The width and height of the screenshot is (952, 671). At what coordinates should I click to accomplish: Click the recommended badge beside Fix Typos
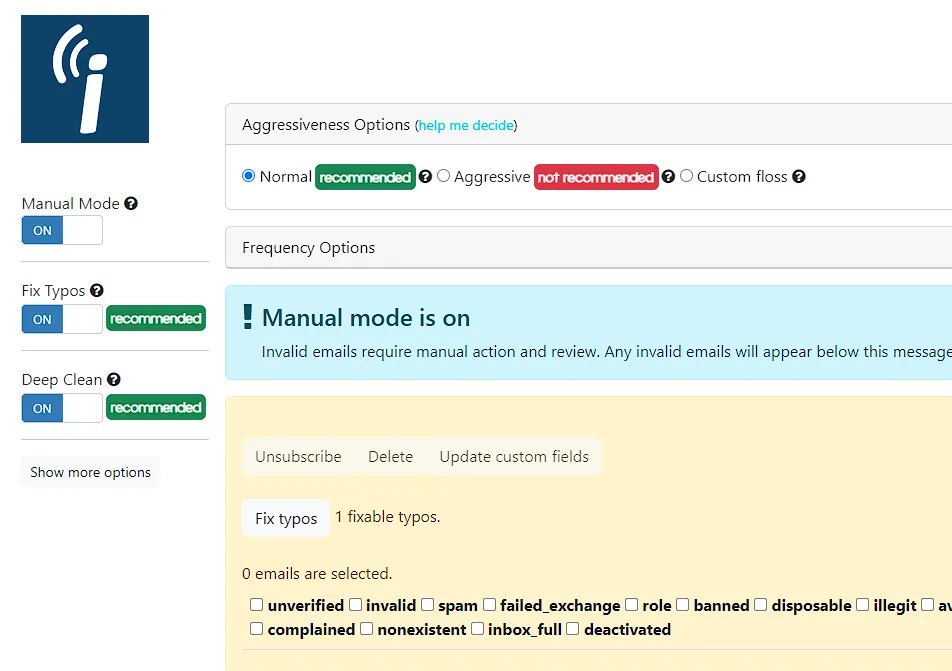[x=156, y=318]
